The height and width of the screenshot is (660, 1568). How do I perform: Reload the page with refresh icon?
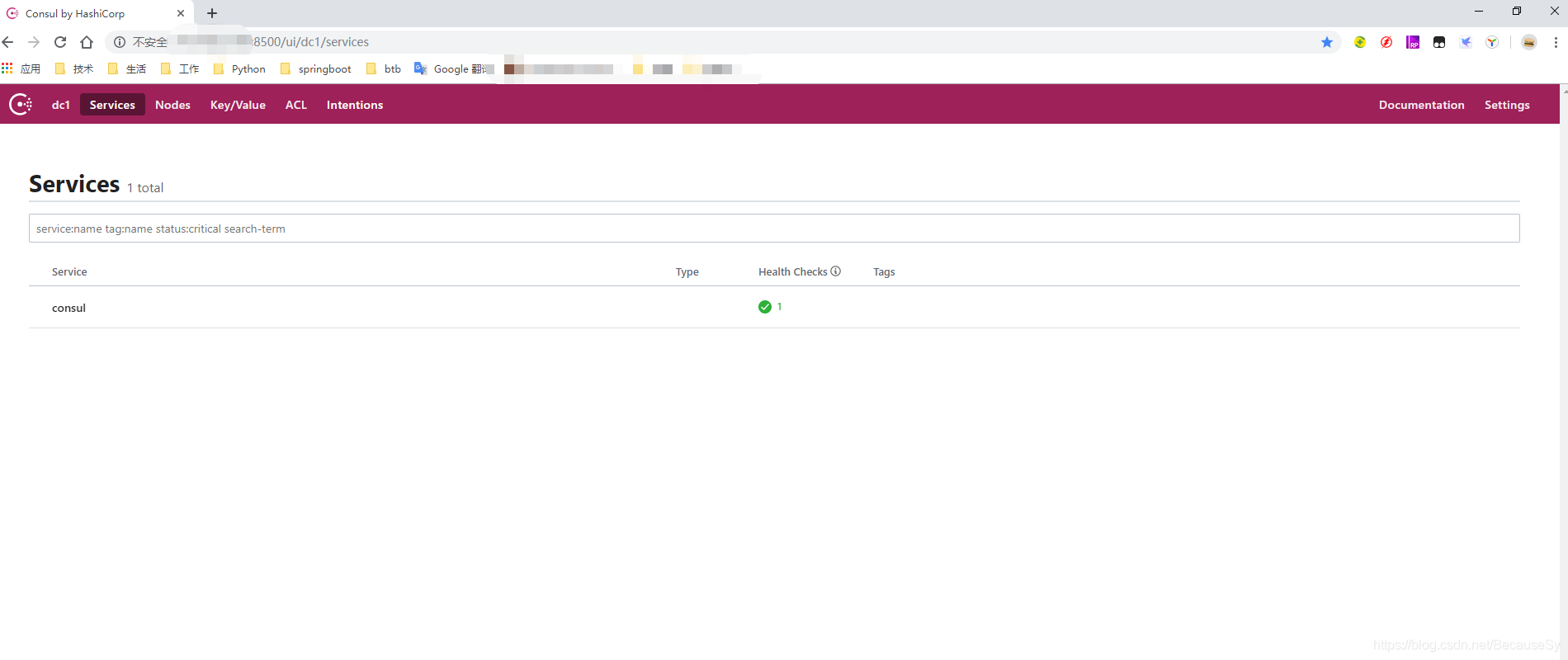60,42
